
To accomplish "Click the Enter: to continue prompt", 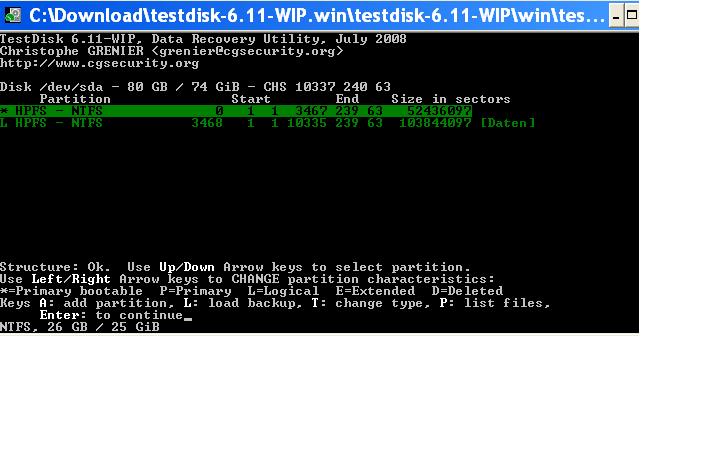I will [x=112, y=315].
